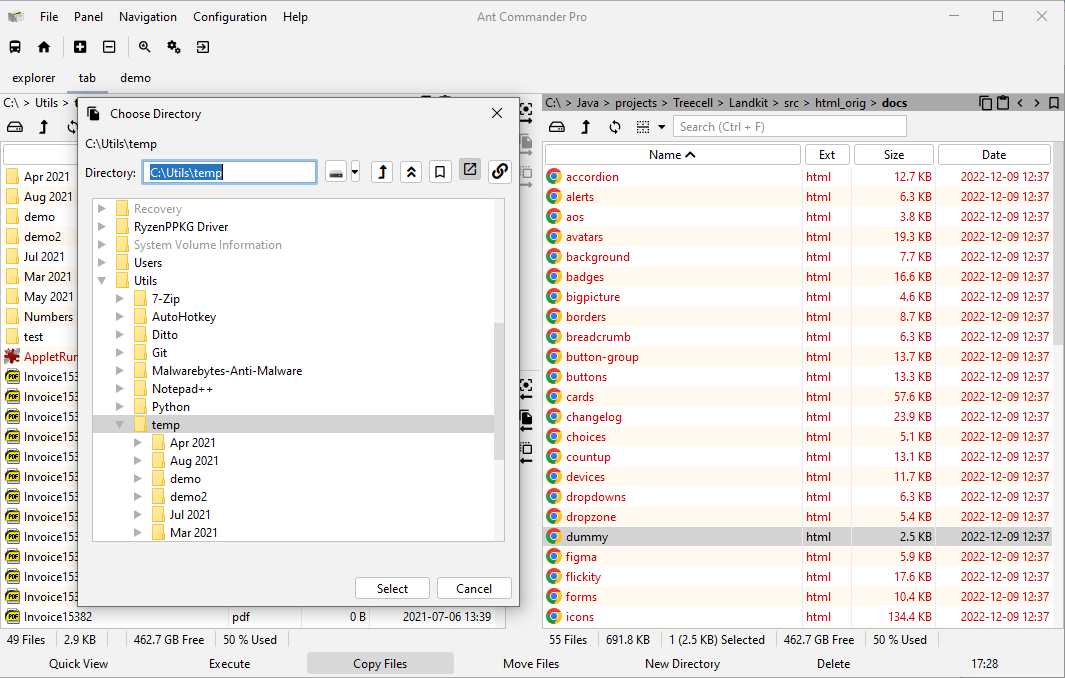The width and height of the screenshot is (1065, 678).
Task: Open the Panel menu
Action: (x=88, y=17)
